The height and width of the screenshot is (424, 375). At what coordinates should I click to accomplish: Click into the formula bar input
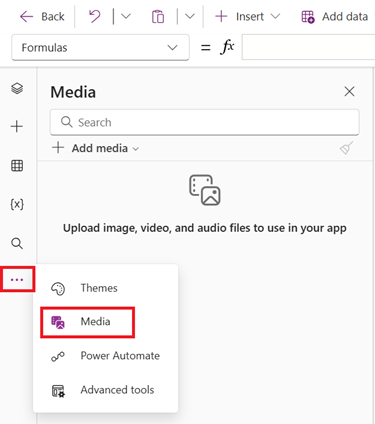(308, 47)
